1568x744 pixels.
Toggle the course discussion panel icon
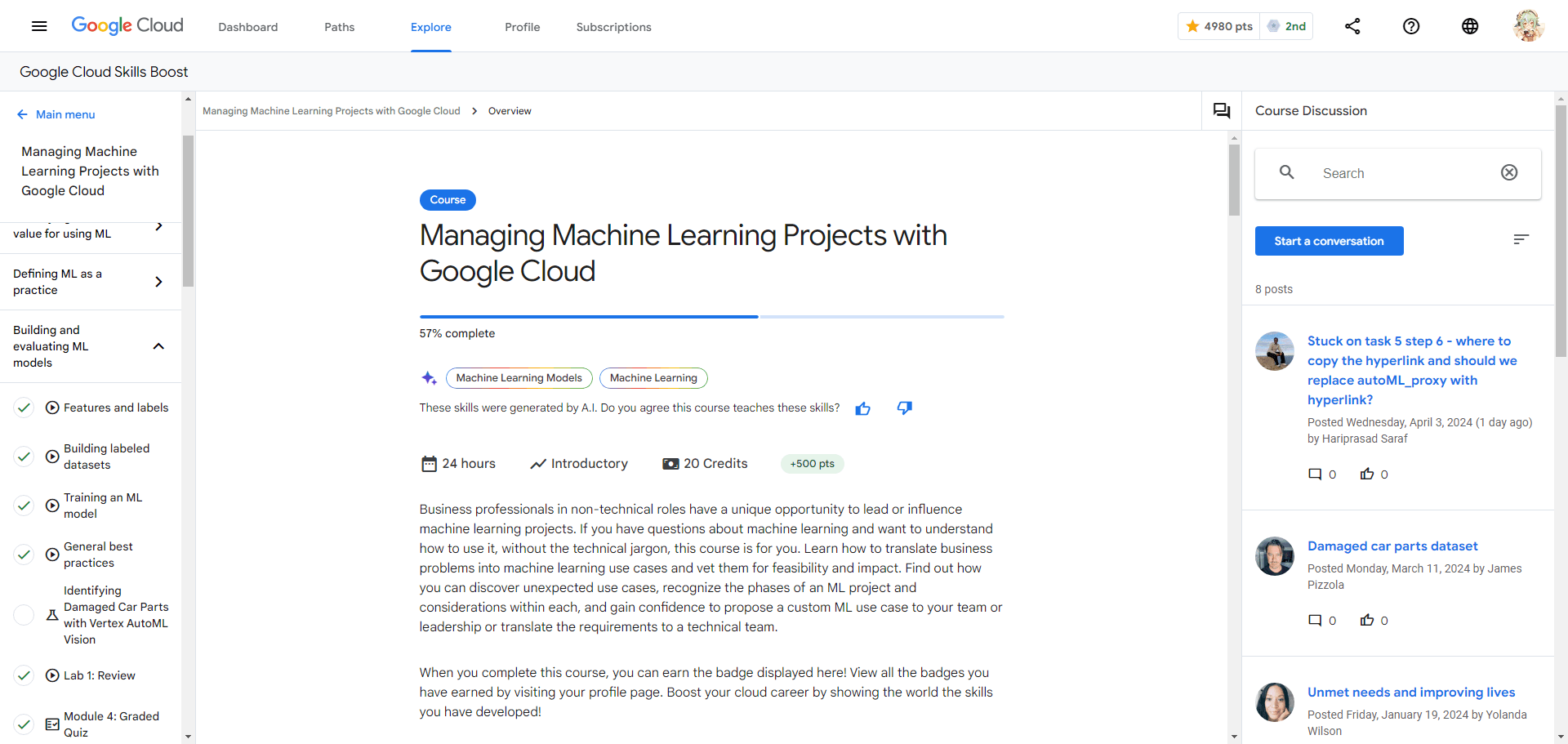(1222, 110)
